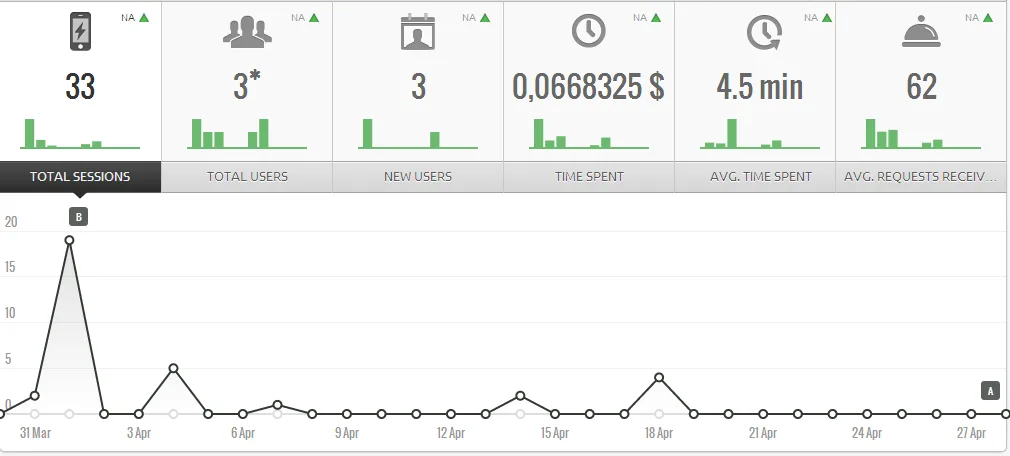Viewport: 1010px width, 456px height.
Task: Click the green trend arrow in Avg. Time card
Action: [826, 17]
